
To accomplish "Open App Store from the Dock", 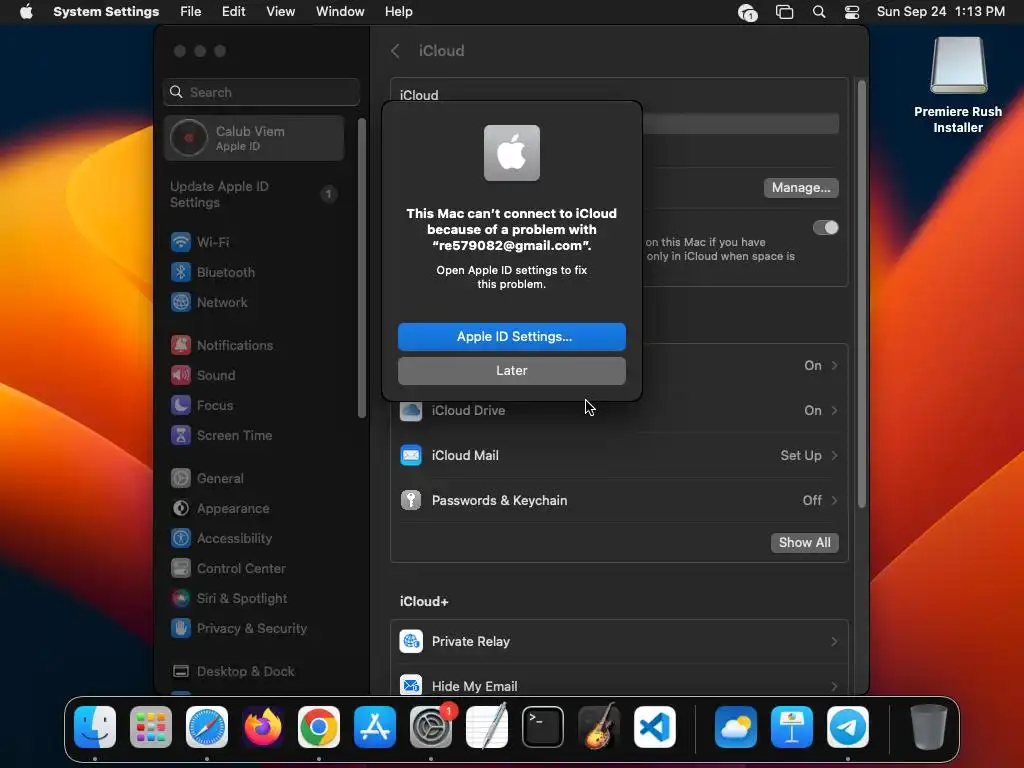I will tap(375, 727).
